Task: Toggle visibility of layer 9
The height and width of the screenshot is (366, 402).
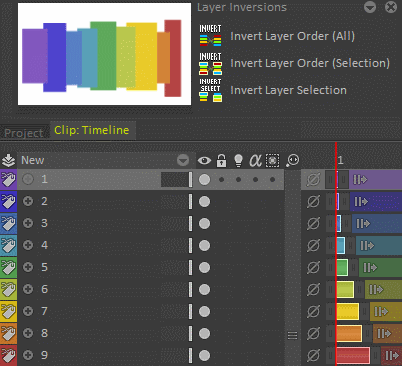Action: pos(204,356)
